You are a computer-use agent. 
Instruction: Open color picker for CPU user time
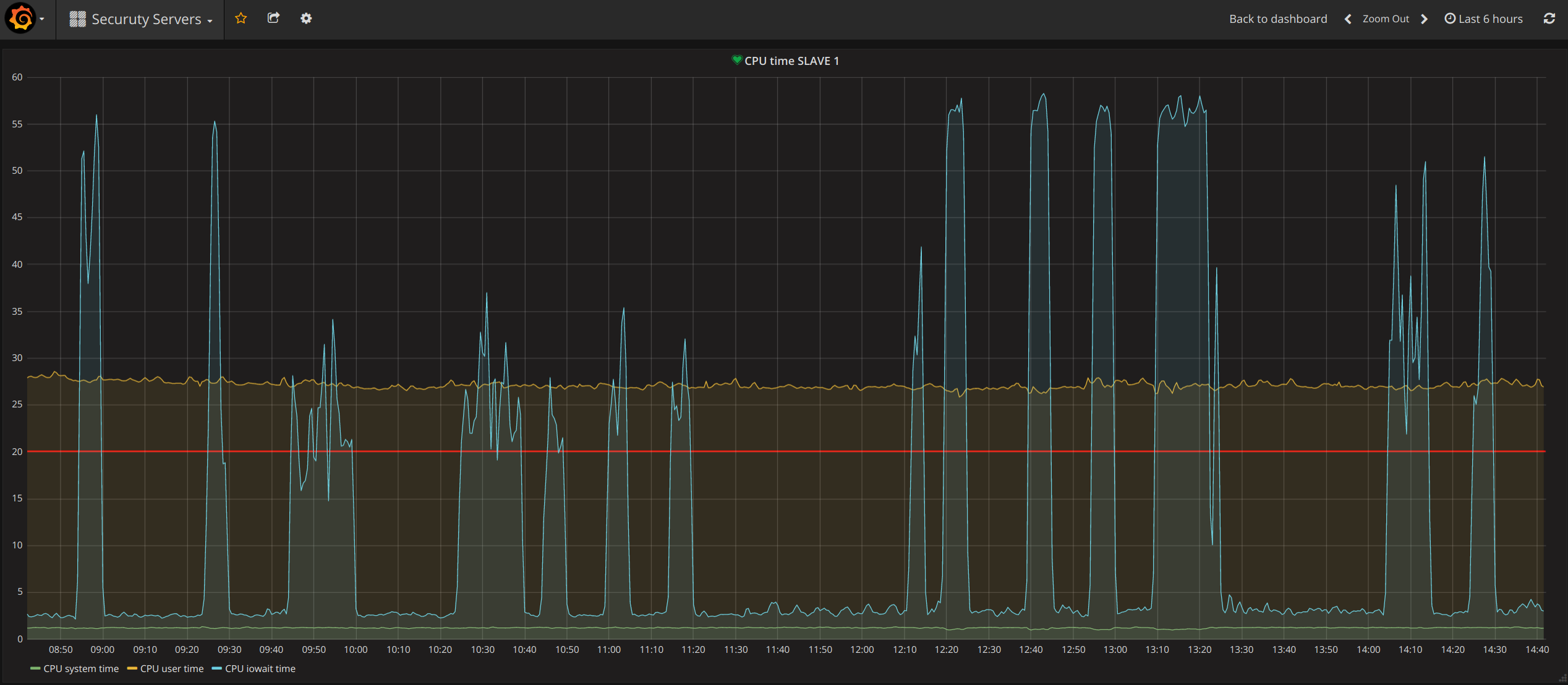click(x=132, y=668)
